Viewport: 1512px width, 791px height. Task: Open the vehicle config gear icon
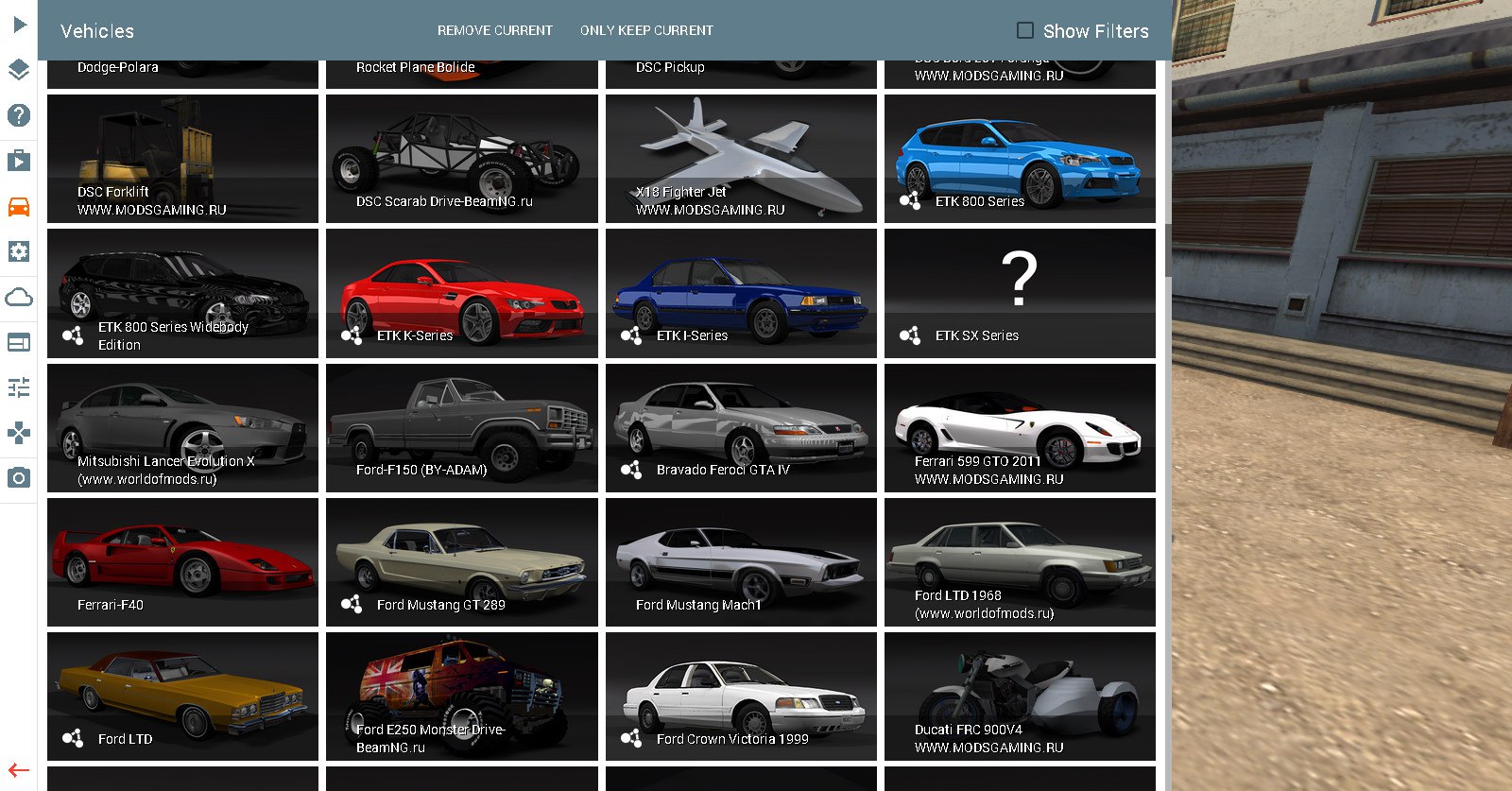tap(19, 251)
